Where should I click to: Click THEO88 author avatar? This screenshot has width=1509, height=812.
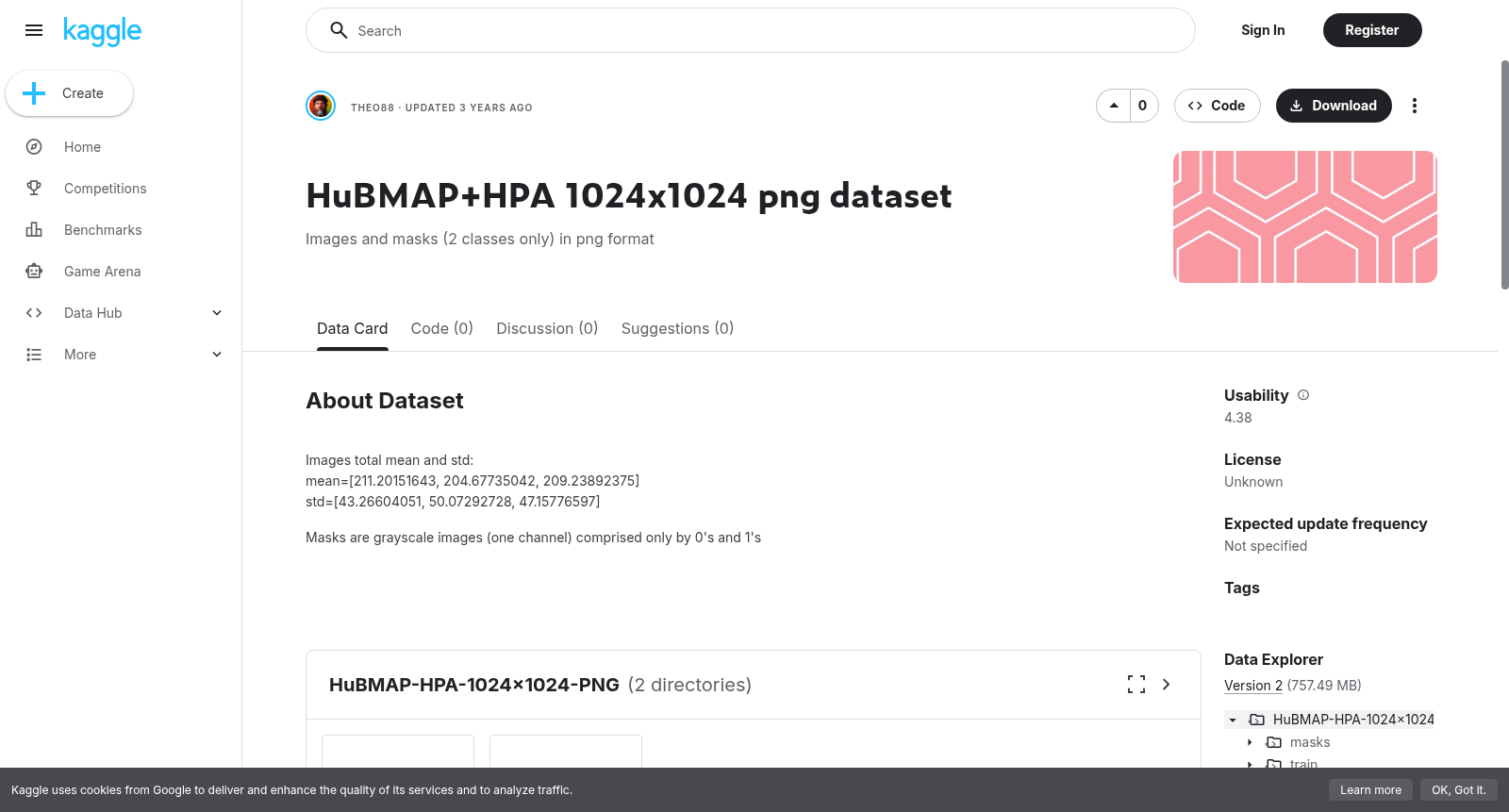[x=321, y=106]
